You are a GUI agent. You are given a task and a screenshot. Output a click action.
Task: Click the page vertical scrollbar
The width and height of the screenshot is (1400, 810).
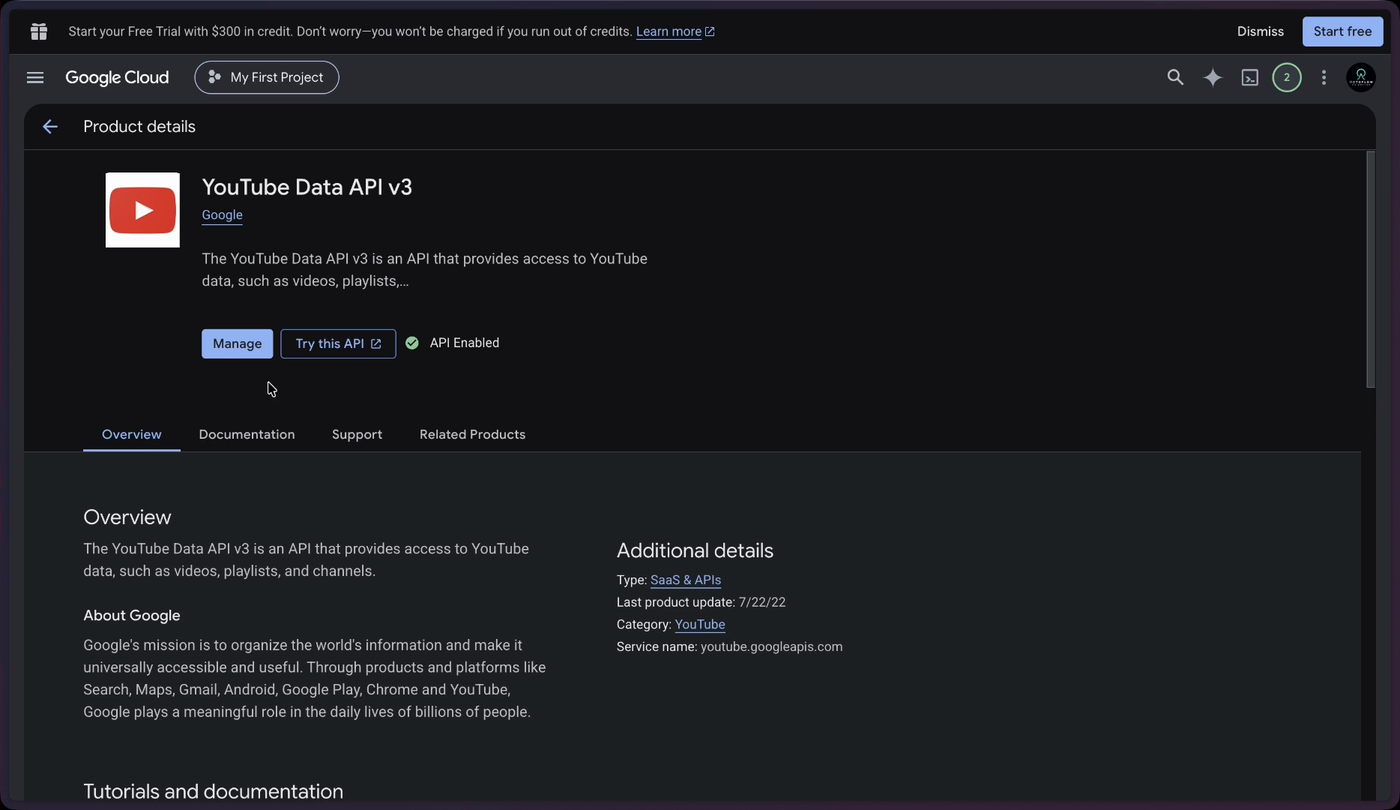[1370, 270]
